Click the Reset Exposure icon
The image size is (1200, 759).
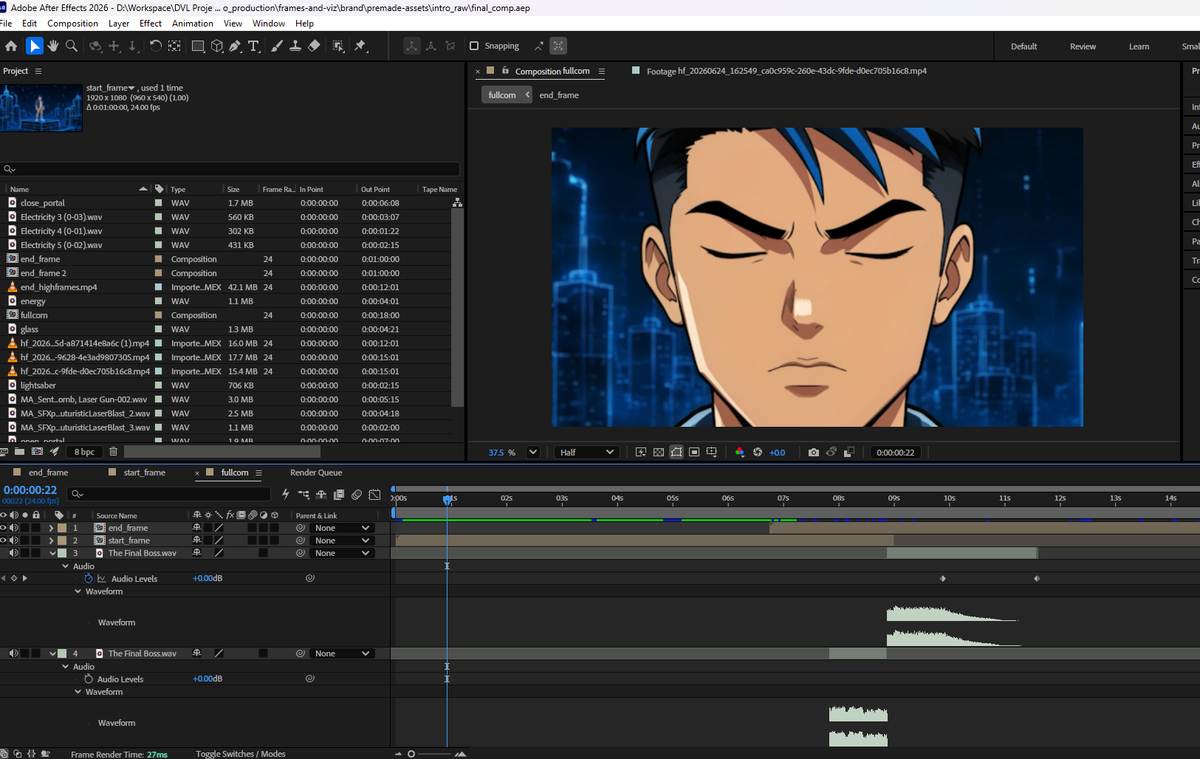click(757, 452)
